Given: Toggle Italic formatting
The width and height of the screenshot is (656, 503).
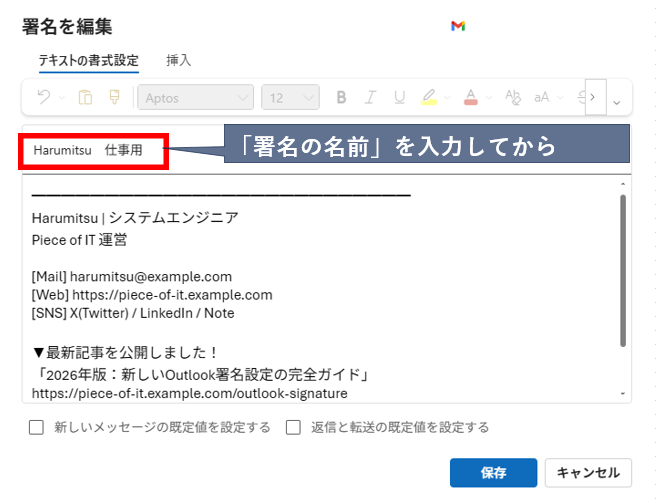Looking at the screenshot, I should [370, 98].
